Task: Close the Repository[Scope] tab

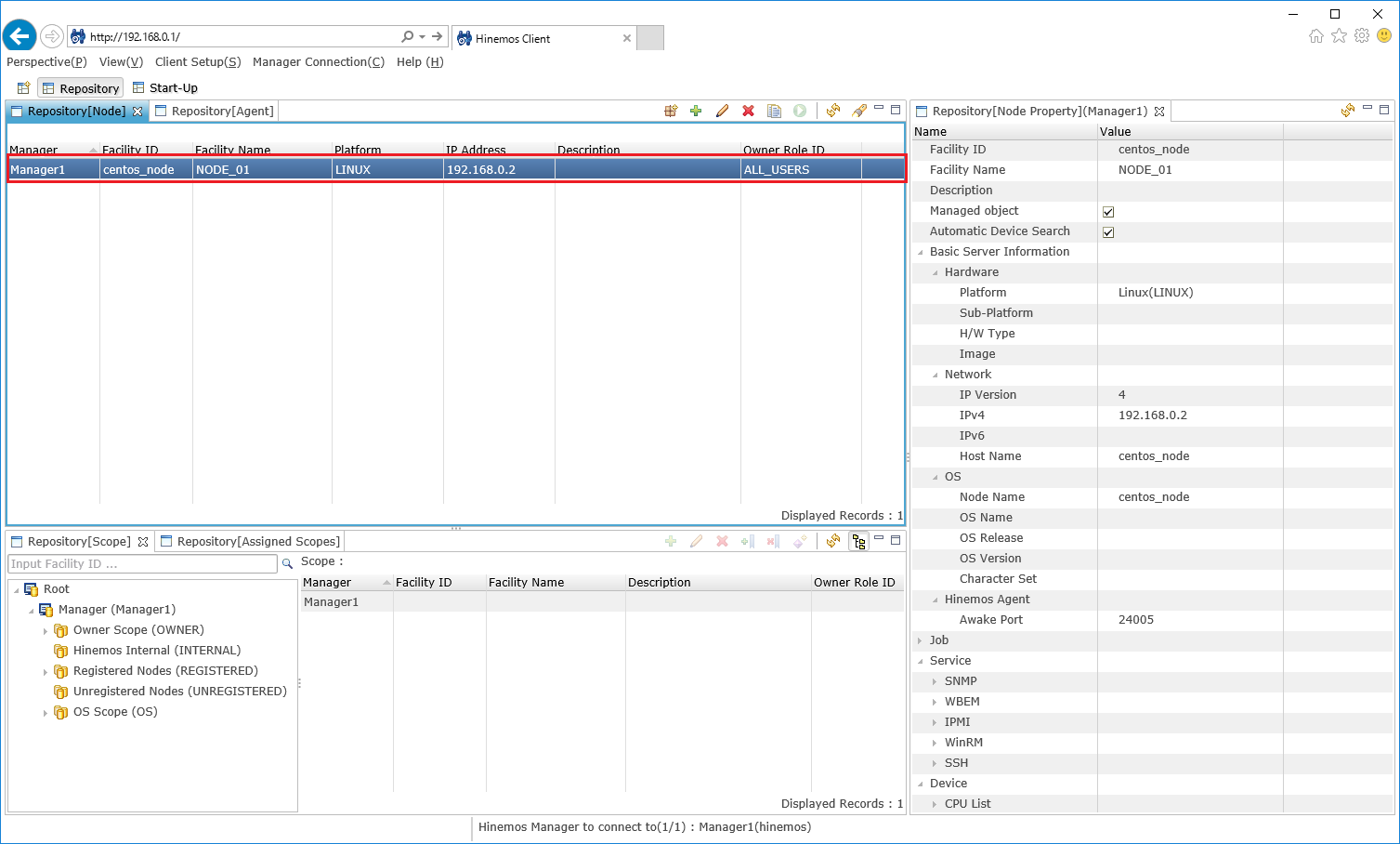Action: [143, 542]
